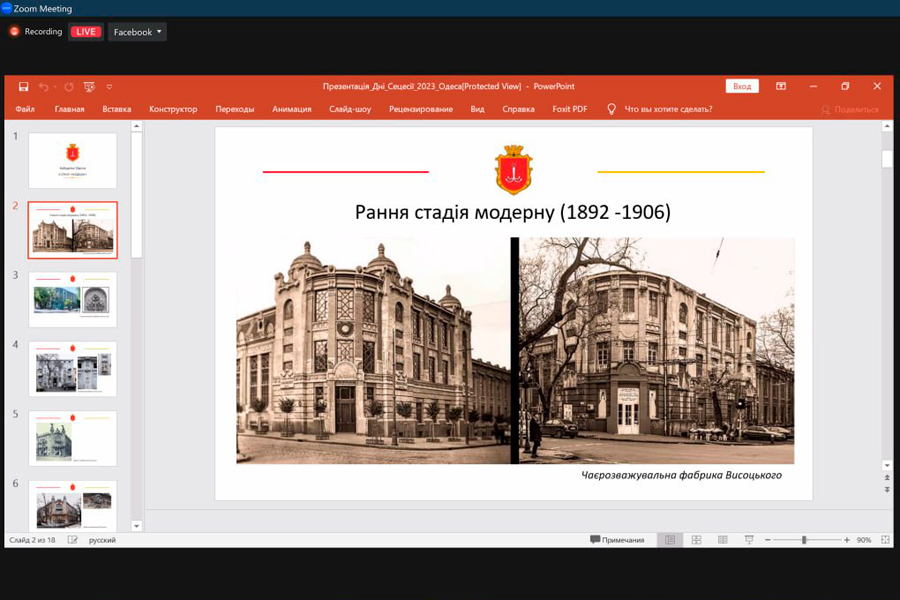Click the русский language indicator
The image size is (900, 600).
pyautogui.click(x=102, y=540)
